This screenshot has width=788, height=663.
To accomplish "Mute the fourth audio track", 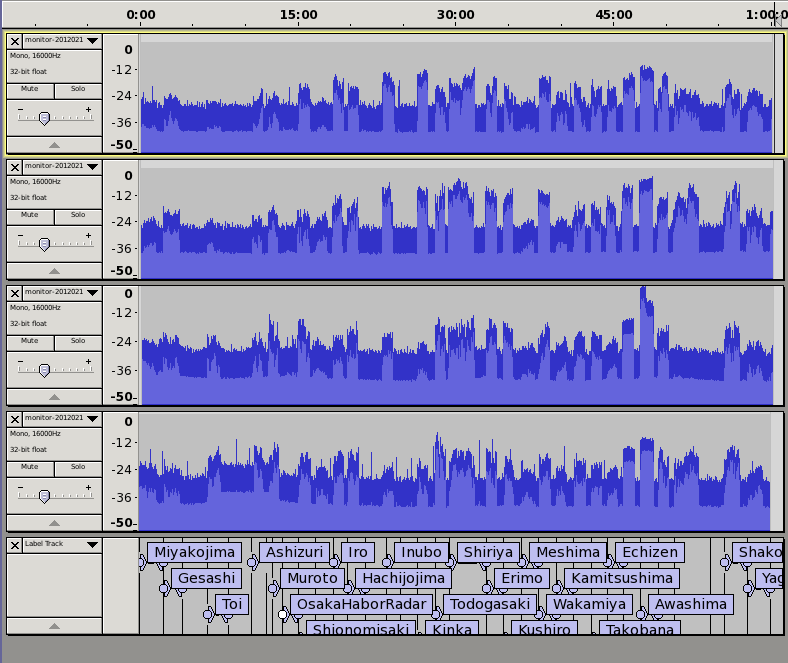I will (x=30, y=467).
